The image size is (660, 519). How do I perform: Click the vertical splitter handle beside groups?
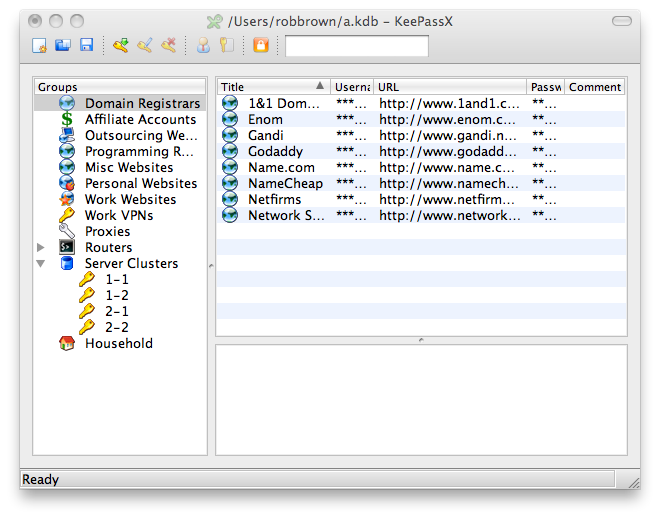pos(211,266)
